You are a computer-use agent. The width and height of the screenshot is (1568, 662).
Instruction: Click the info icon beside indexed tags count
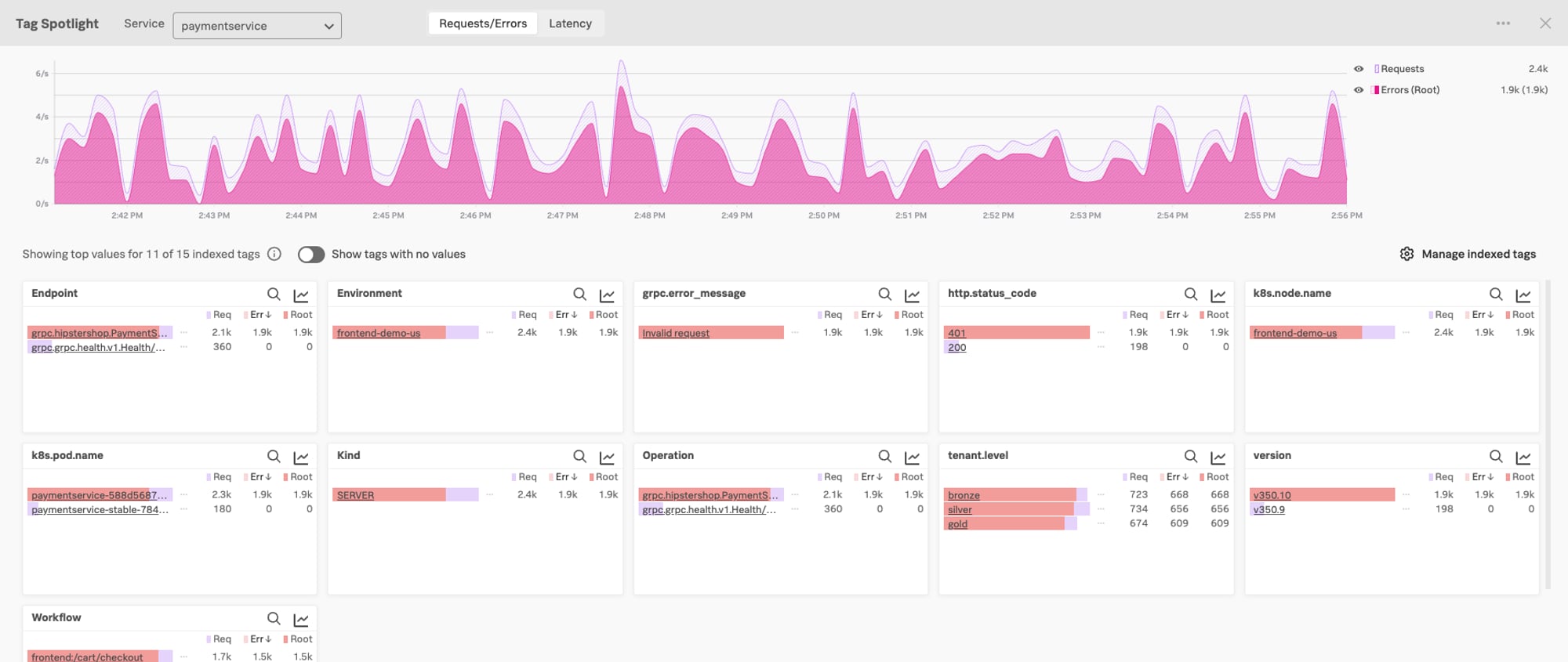click(x=274, y=254)
